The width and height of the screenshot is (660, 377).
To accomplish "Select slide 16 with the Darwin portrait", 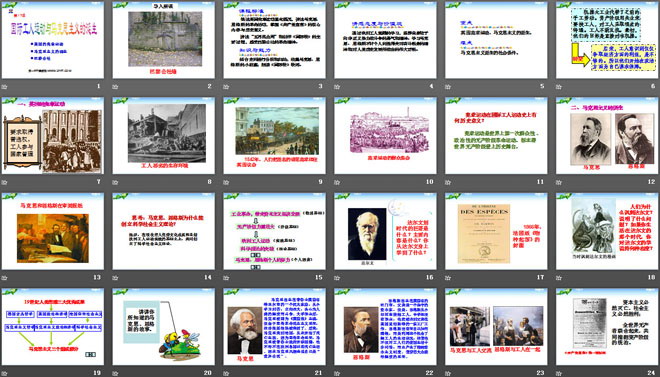I will 385,231.
